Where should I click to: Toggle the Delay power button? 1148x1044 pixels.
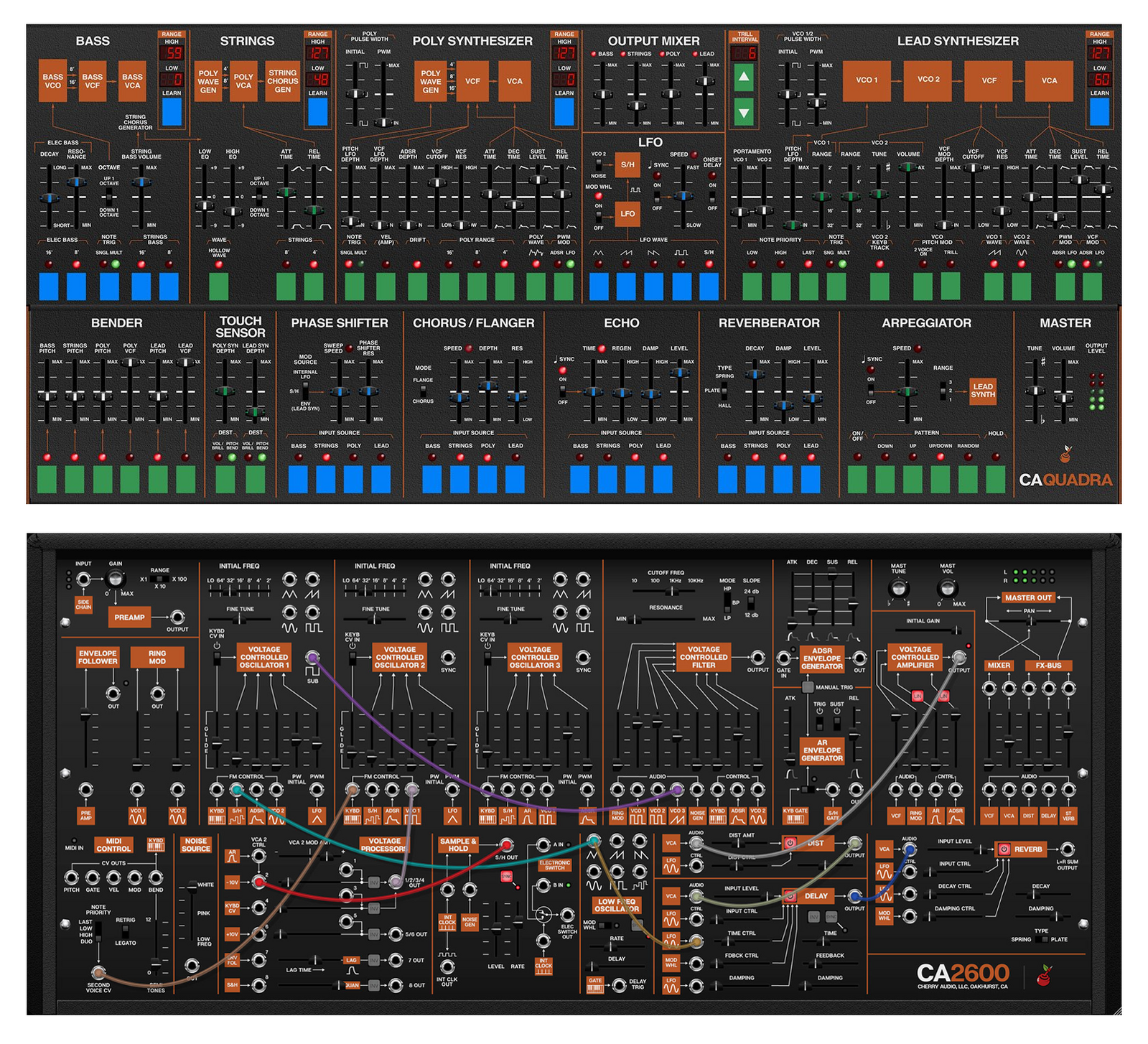click(x=790, y=895)
